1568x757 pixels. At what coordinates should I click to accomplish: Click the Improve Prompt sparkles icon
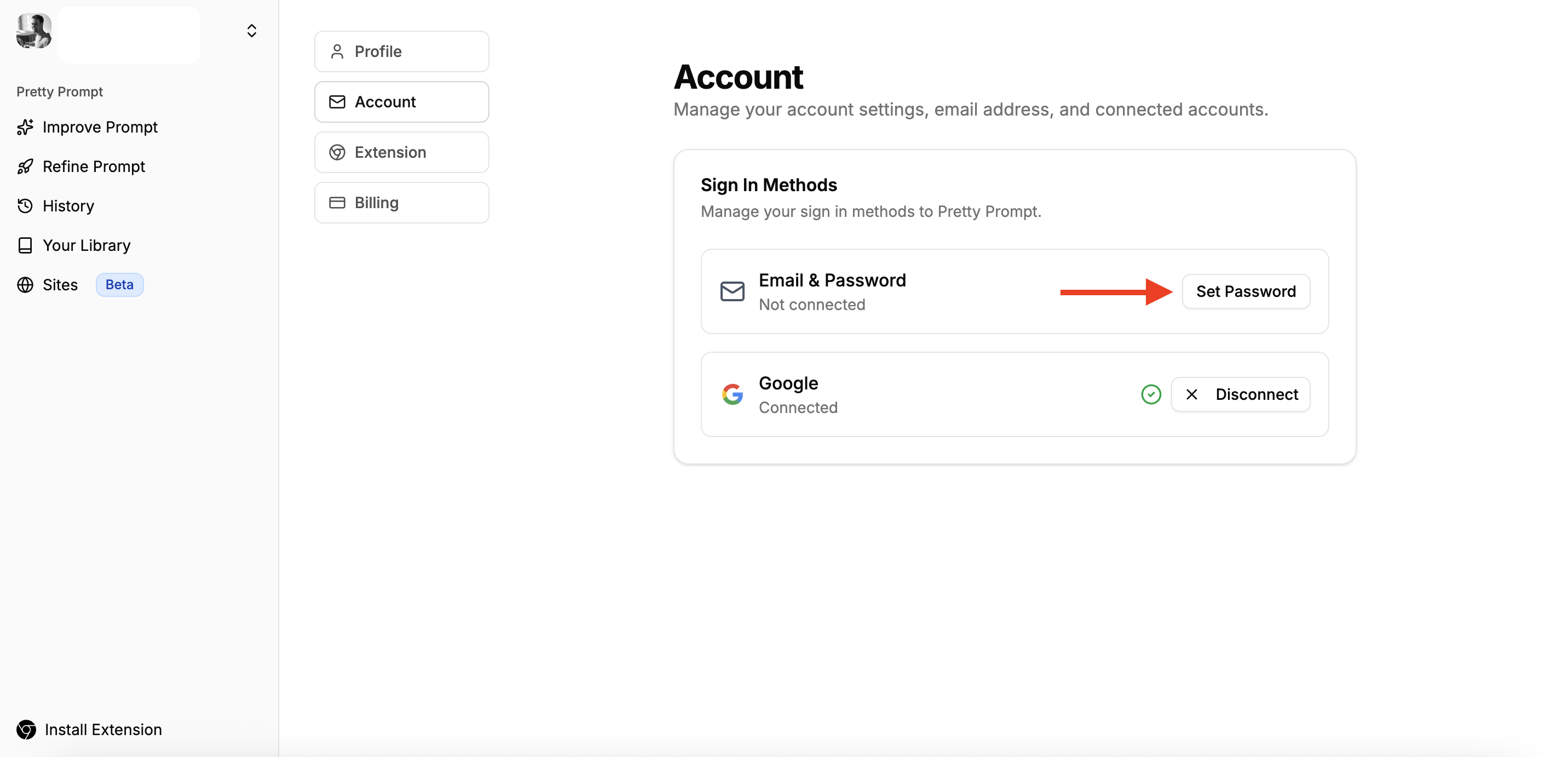[25, 127]
